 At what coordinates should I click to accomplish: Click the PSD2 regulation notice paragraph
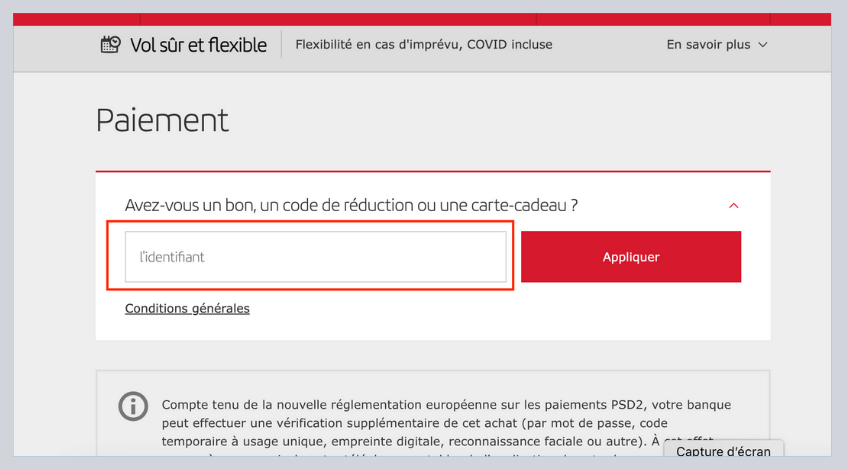click(x=446, y=423)
